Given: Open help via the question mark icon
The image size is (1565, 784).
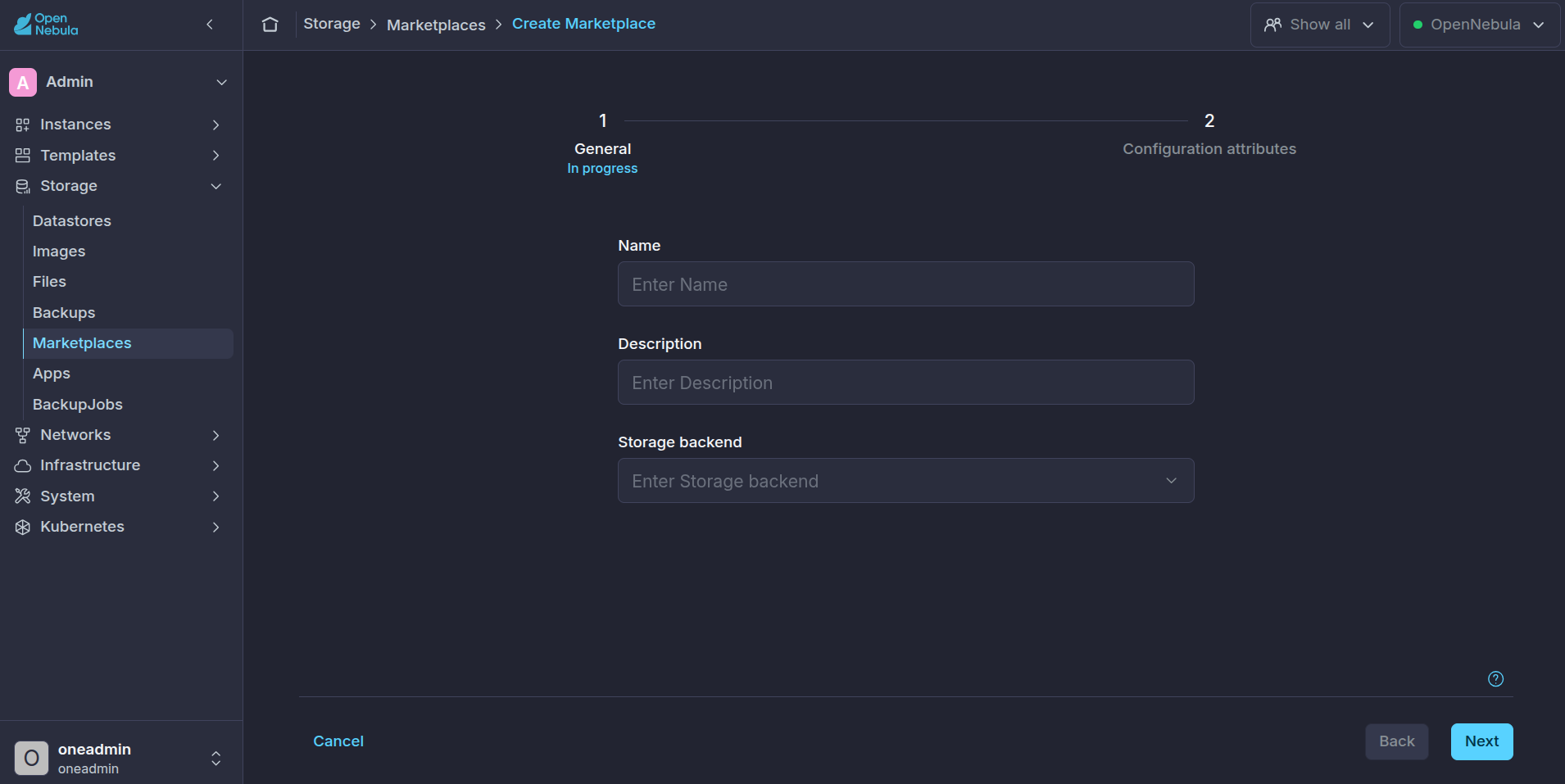Looking at the screenshot, I should click(x=1496, y=679).
